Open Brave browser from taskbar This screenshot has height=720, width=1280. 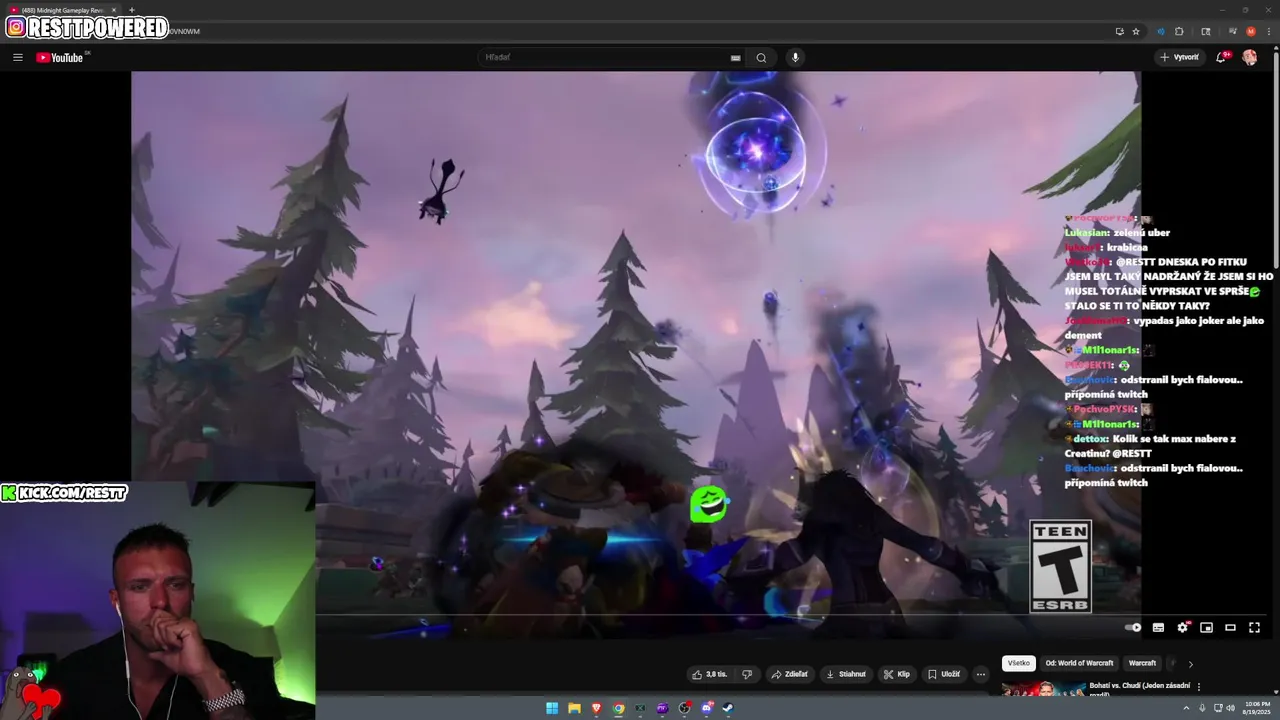click(597, 708)
